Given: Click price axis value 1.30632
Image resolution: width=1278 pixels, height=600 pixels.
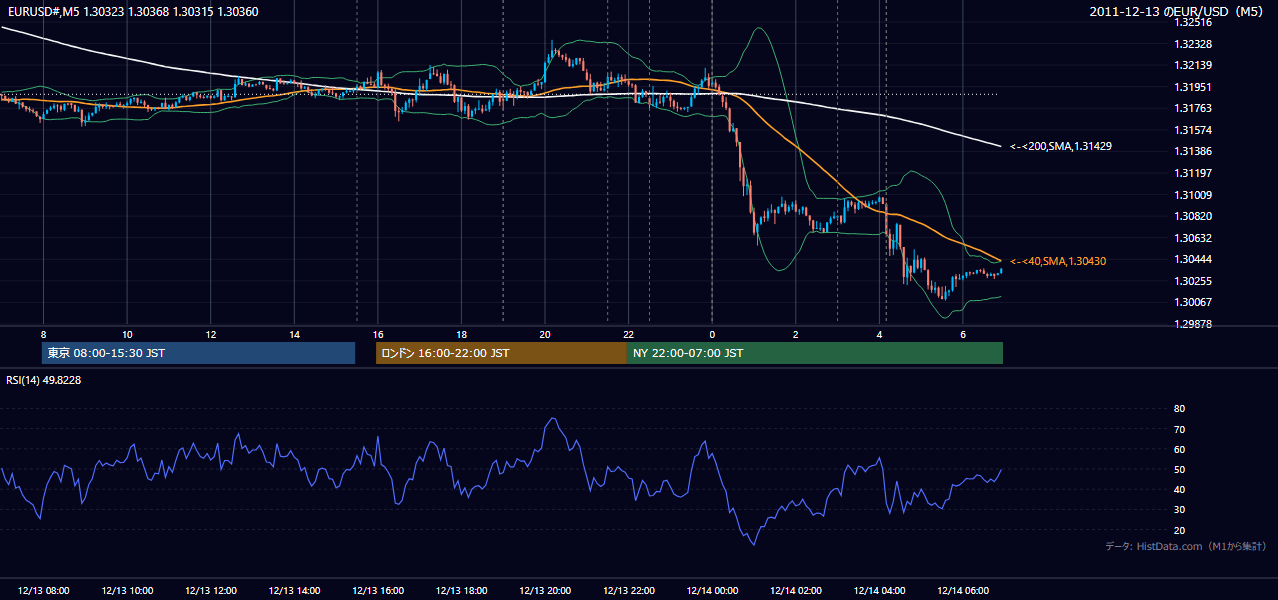Looking at the screenshot, I should coord(1194,238).
